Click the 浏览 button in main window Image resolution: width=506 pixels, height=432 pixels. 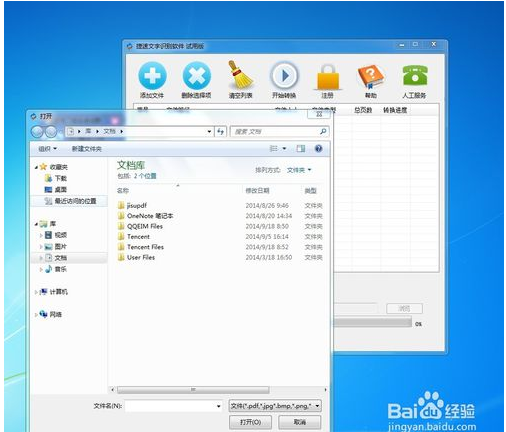tap(404, 308)
